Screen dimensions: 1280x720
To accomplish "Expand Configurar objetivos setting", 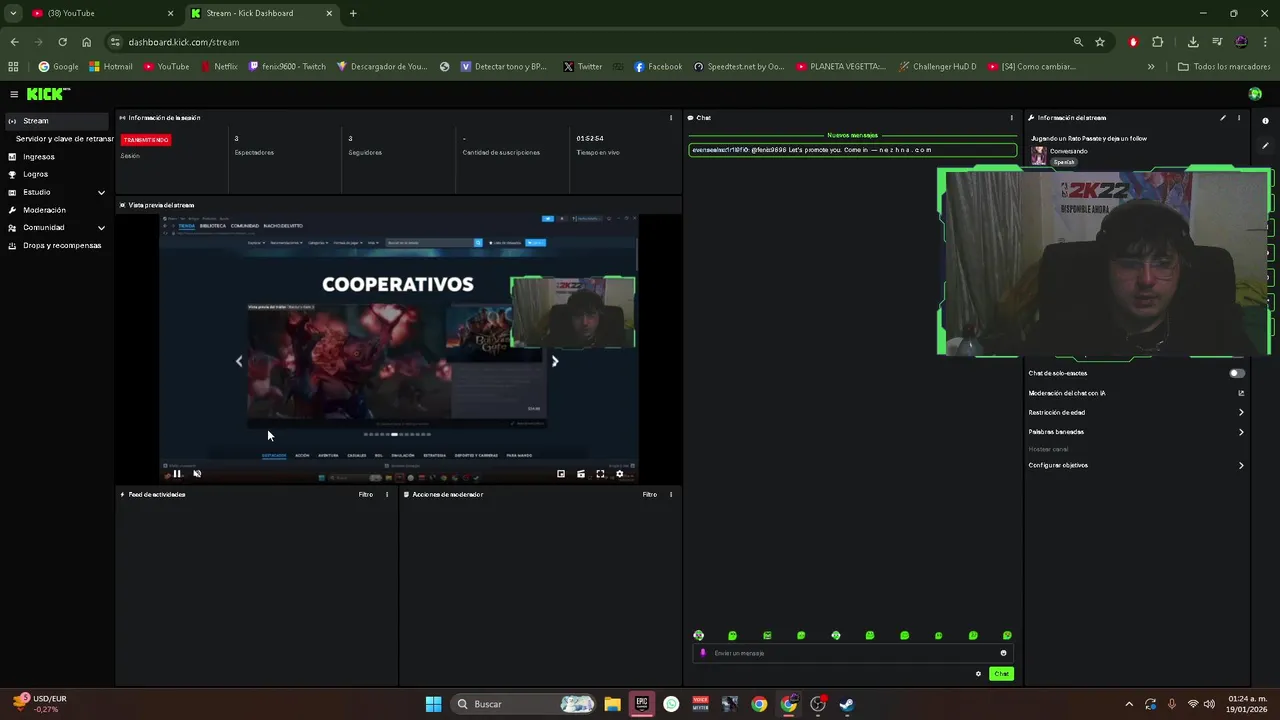I will point(1241,465).
